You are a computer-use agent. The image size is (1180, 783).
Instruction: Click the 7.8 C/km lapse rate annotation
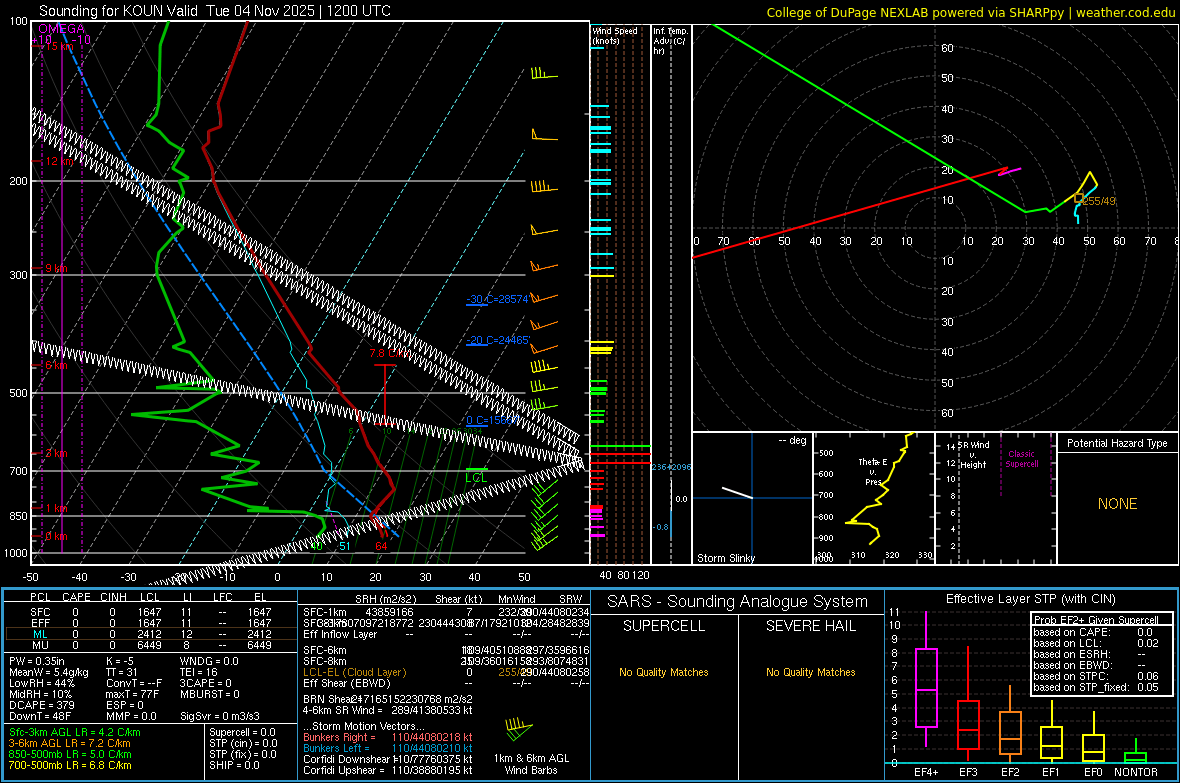point(389,353)
